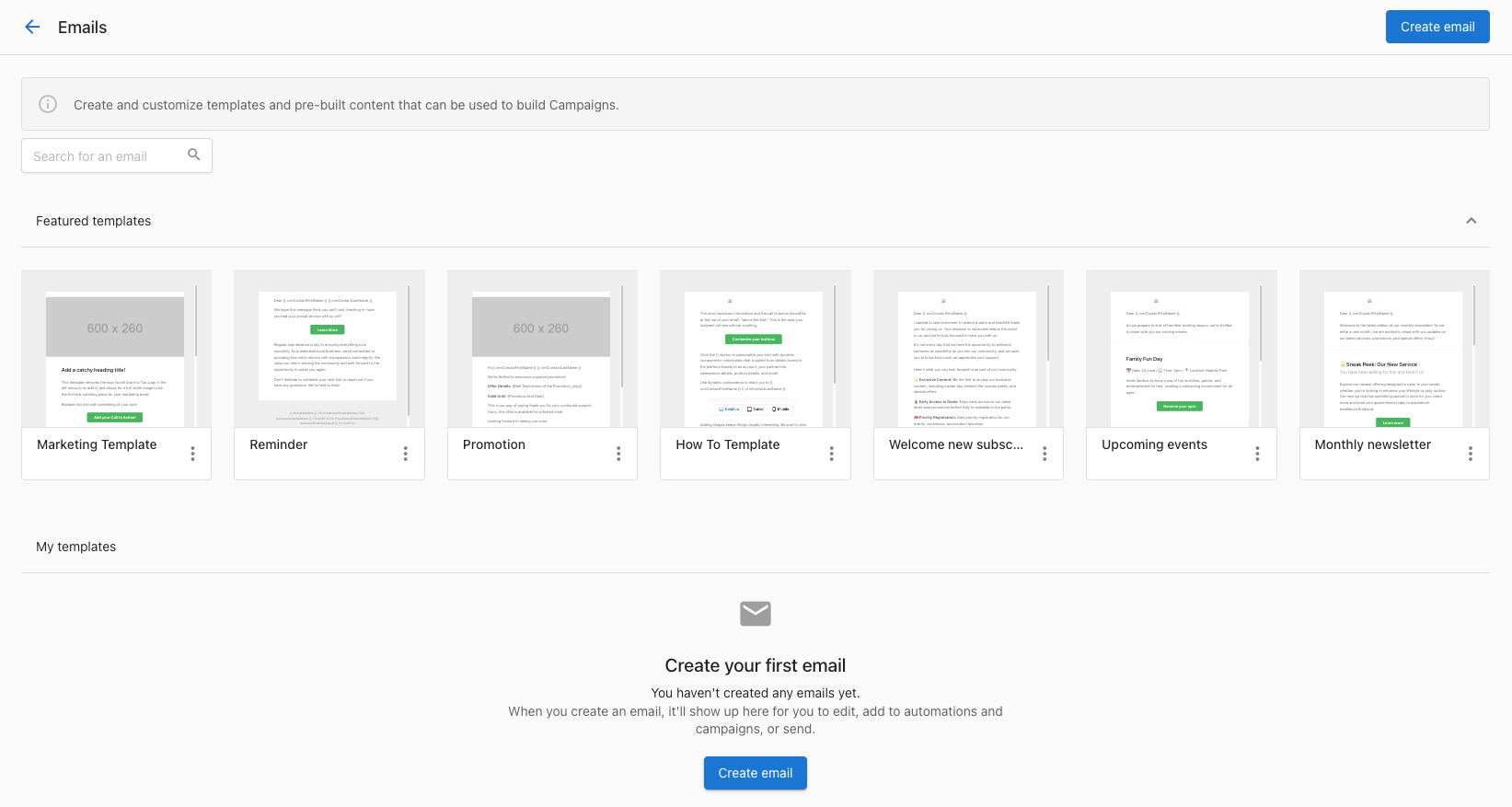
Task: Open the Upcoming events kebab menu
Action: click(x=1257, y=454)
